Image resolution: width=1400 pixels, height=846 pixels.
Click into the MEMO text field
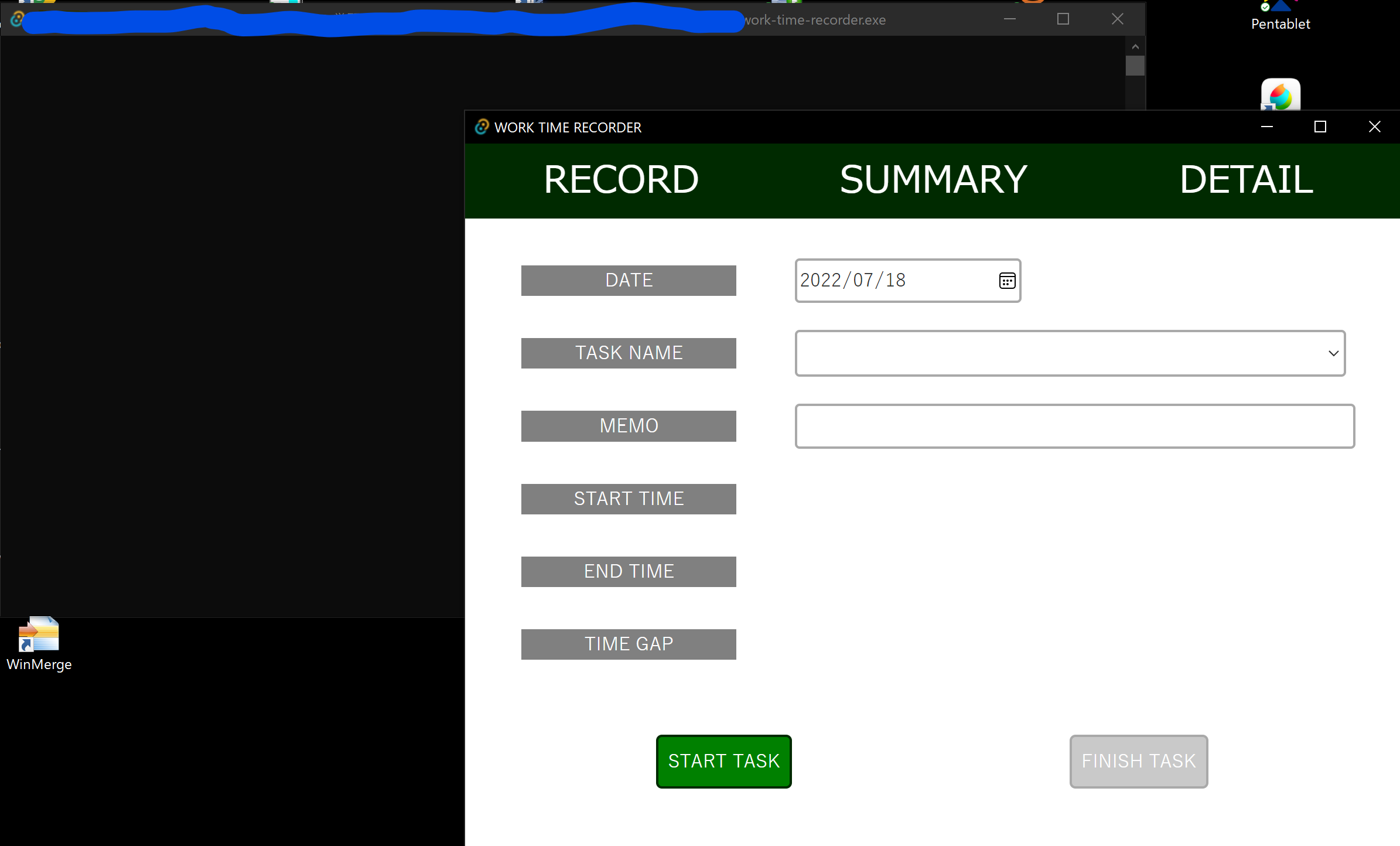tap(1074, 426)
